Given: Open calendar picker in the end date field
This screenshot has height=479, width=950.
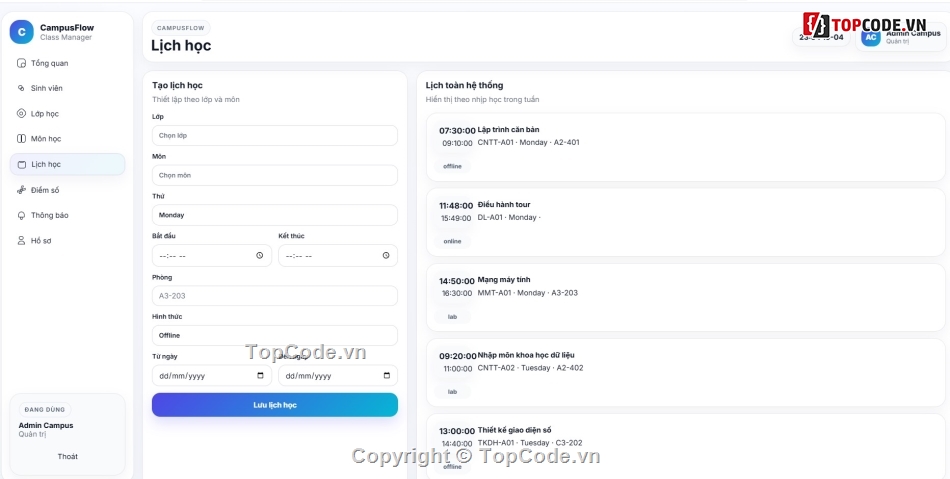Looking at the screenshot, I should point(387,375).
